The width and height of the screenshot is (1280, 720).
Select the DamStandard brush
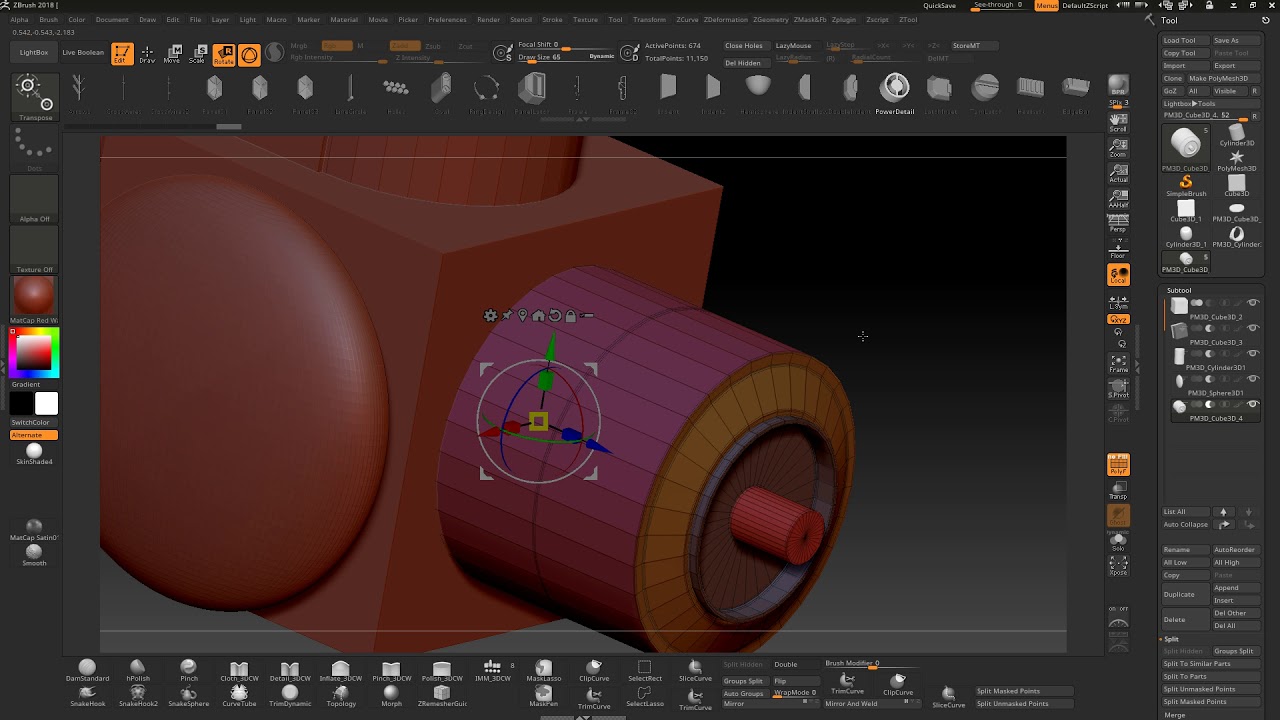pyautogui.click(x=87, y=670)
